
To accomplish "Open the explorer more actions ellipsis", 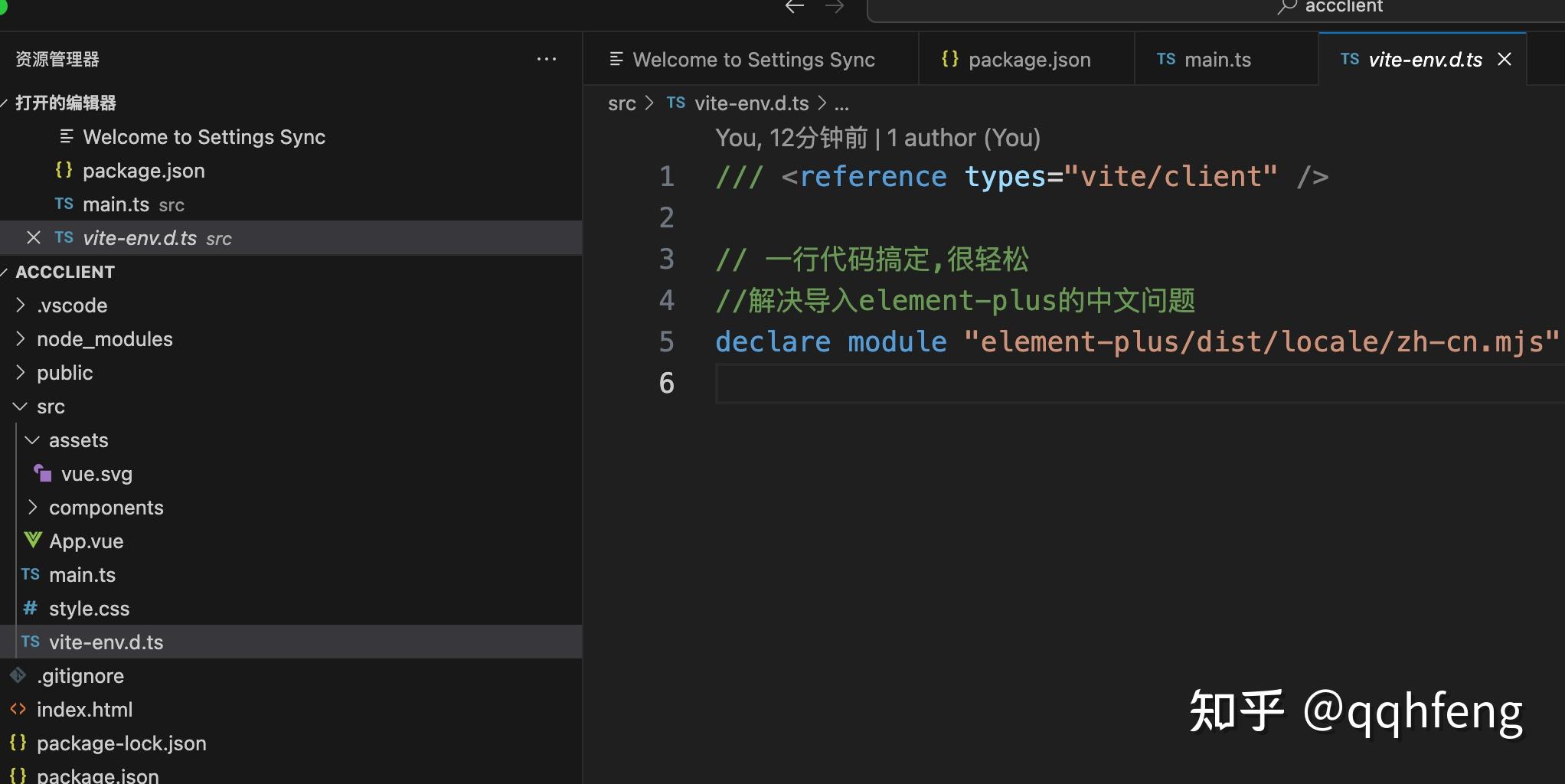I will coord(547,59).
